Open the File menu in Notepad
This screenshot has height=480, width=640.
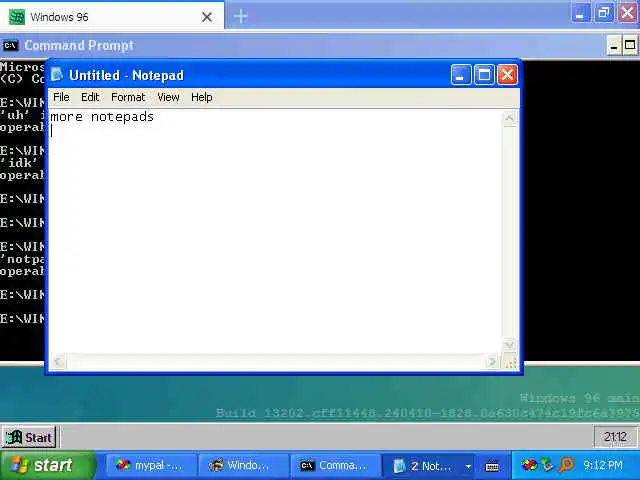tap(61, 97)
